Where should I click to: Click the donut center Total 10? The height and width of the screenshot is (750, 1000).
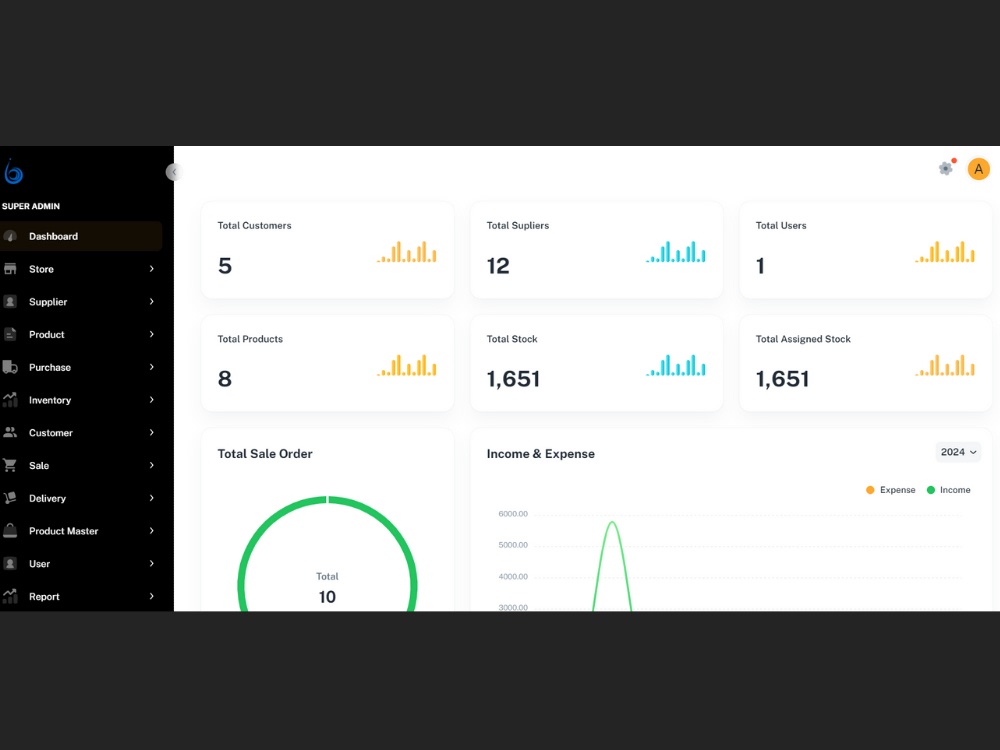coord(327,588)
